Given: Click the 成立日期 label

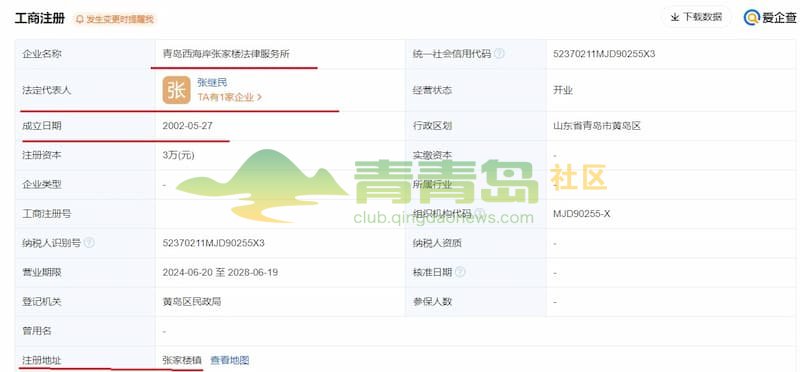Looking at the screenshot, I should click(x=42, y=126).
